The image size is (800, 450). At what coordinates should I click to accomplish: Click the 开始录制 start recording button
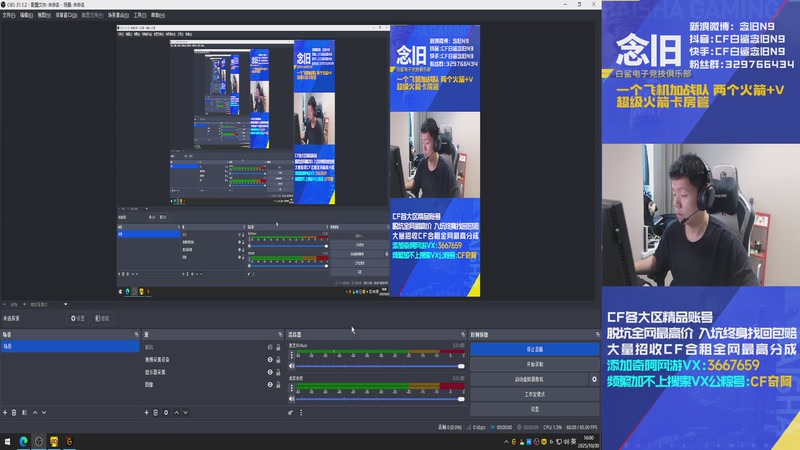[x=534, y=364]
